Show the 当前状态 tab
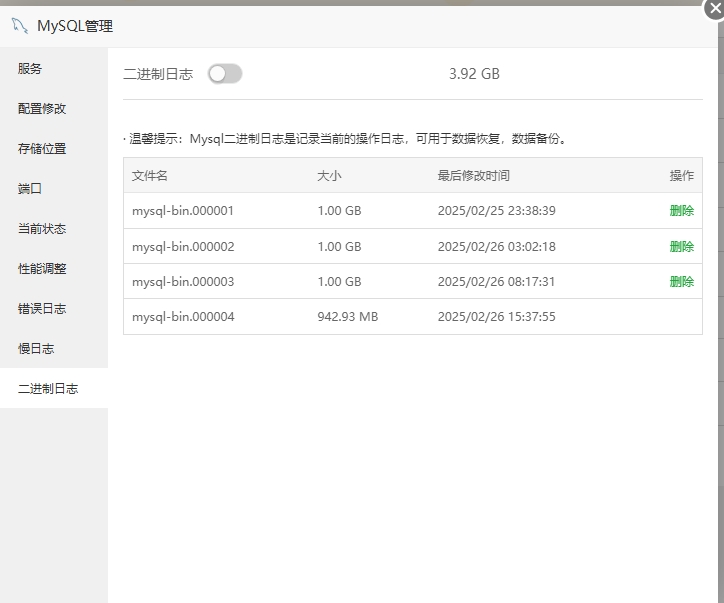 click(54, 229)
